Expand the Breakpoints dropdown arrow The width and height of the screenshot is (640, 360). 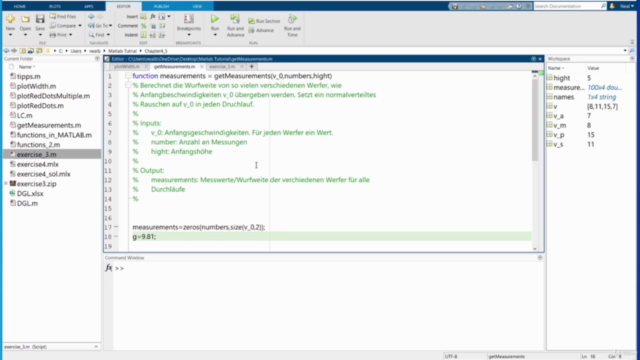click(189, 35)
